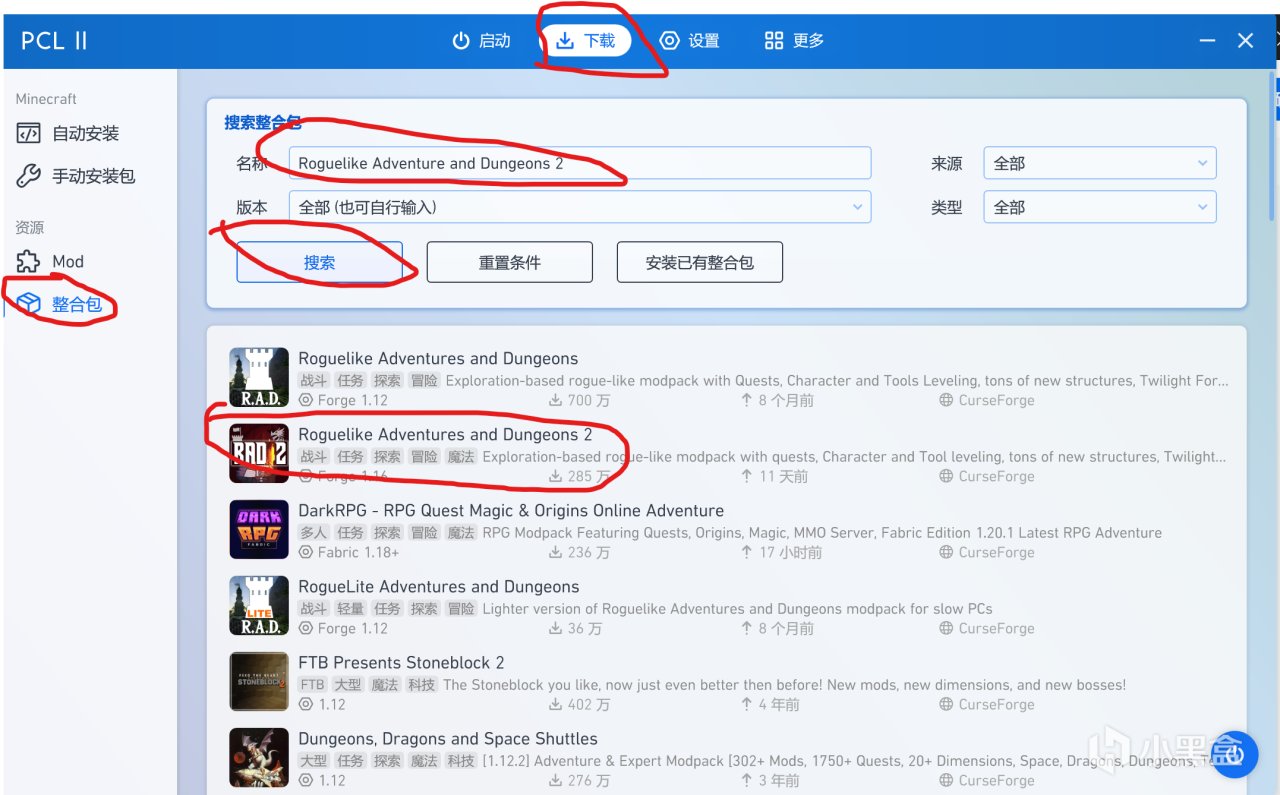Click the update arrow icon beside "4 年前"
1280x795 pixels.
[746, 704]
